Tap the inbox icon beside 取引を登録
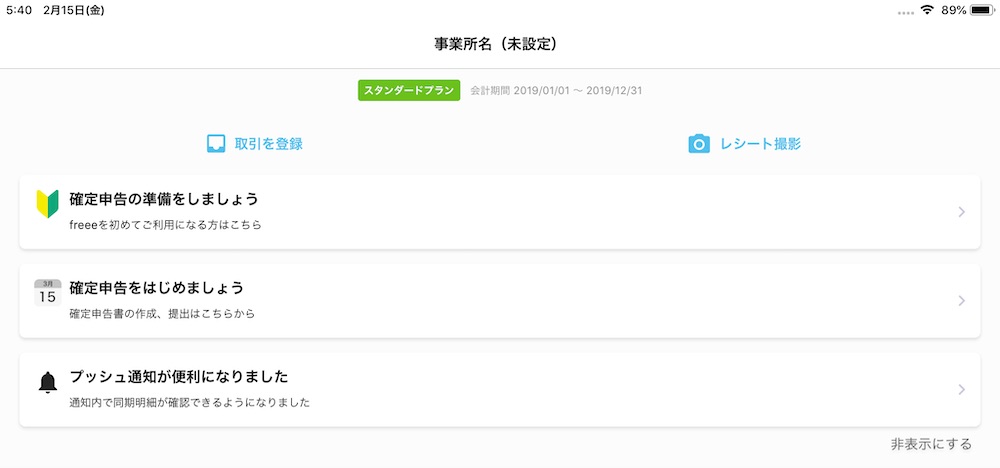This screenshot has width=1000, height=468. (215, 144)
